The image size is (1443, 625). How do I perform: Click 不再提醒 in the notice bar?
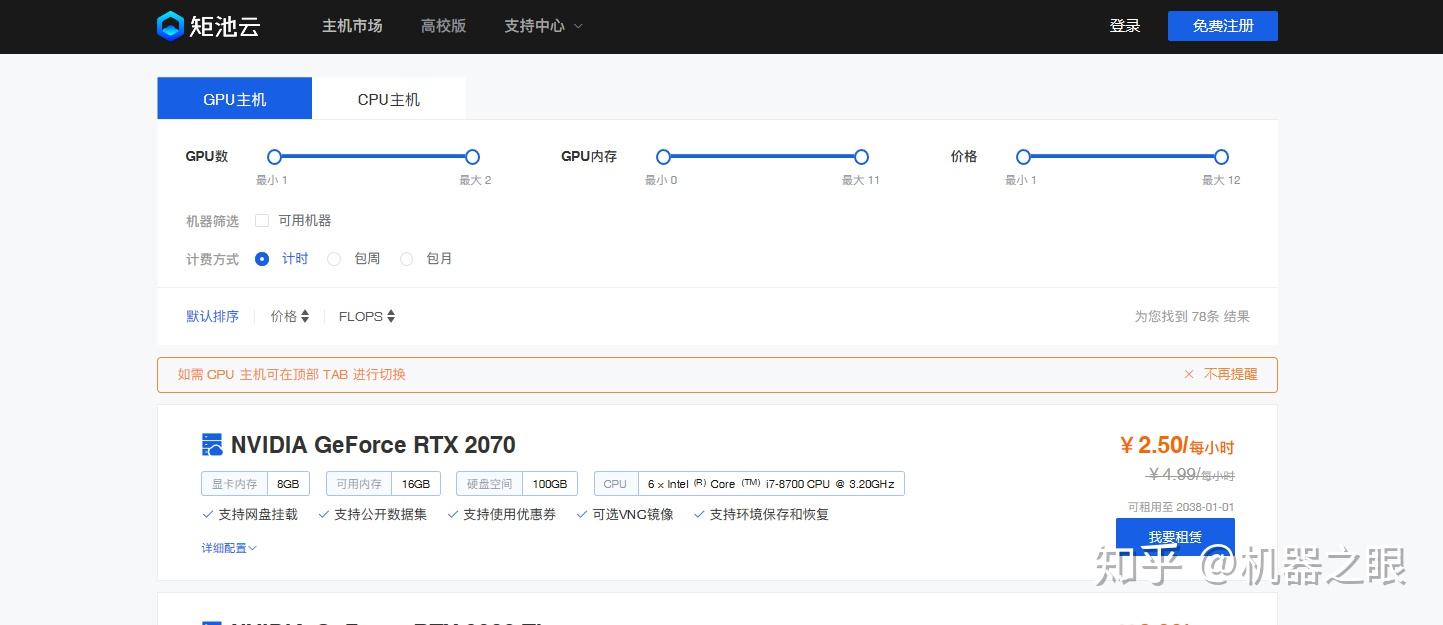point(1231,374)
